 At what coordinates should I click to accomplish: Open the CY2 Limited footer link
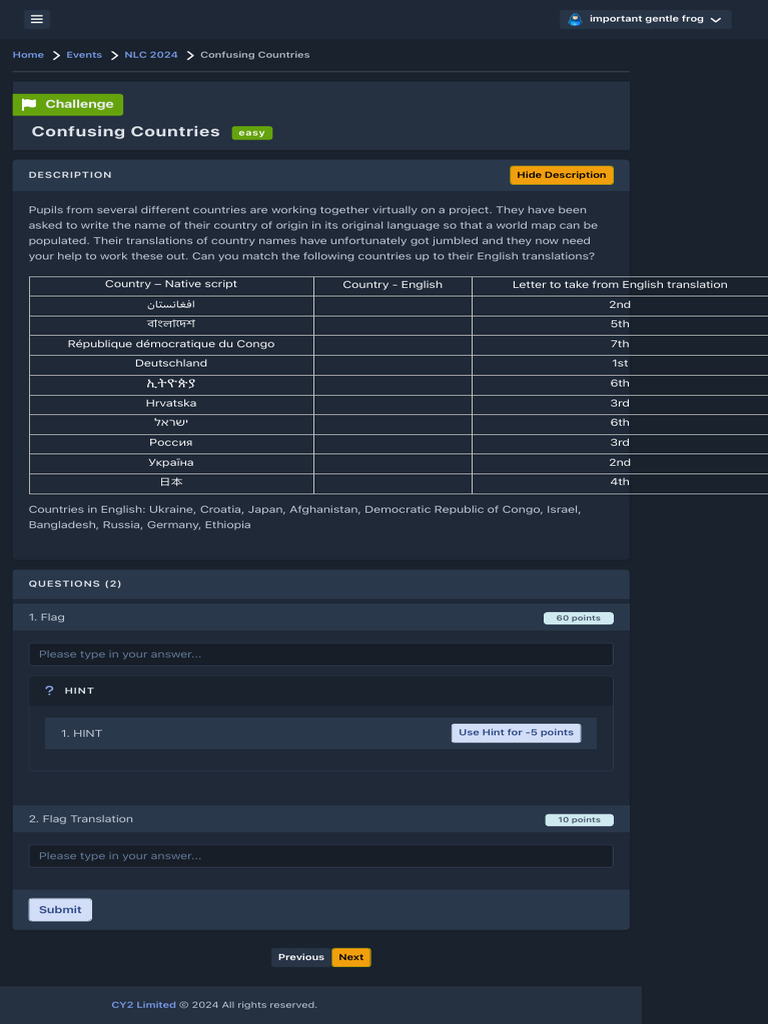144,1005
